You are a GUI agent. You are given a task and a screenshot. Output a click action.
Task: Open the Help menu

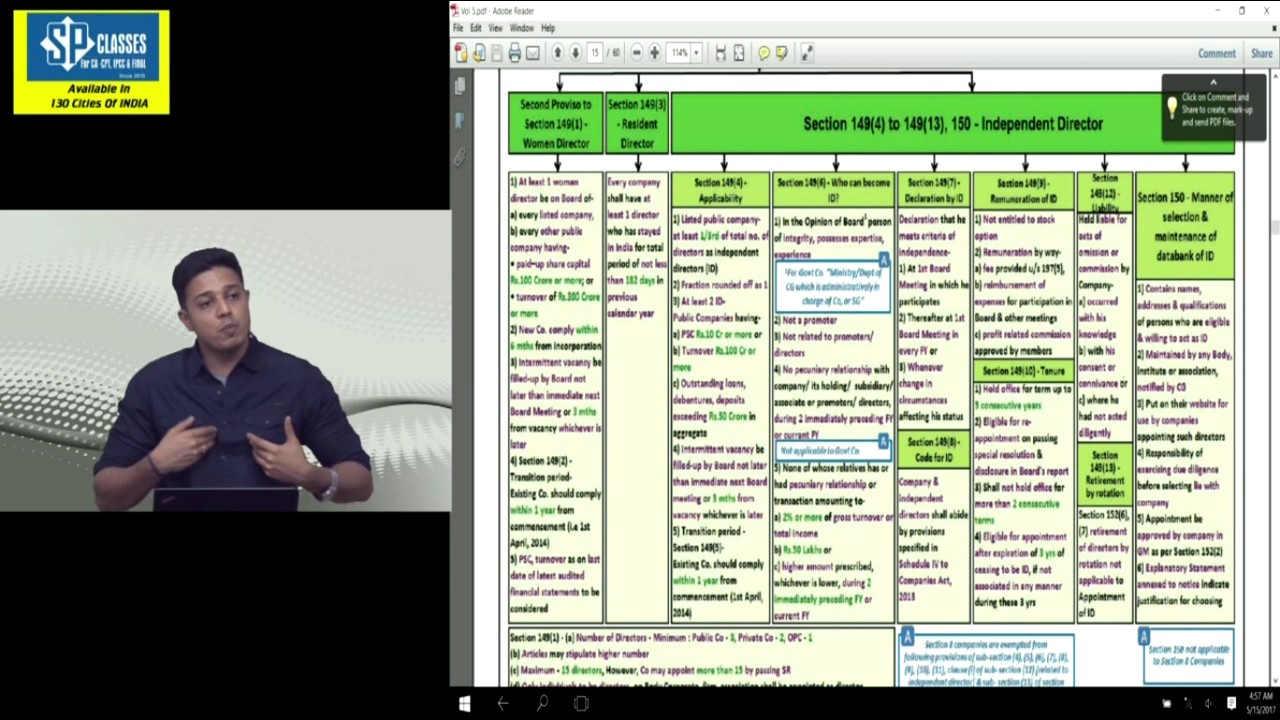click(x=548, y=28)
